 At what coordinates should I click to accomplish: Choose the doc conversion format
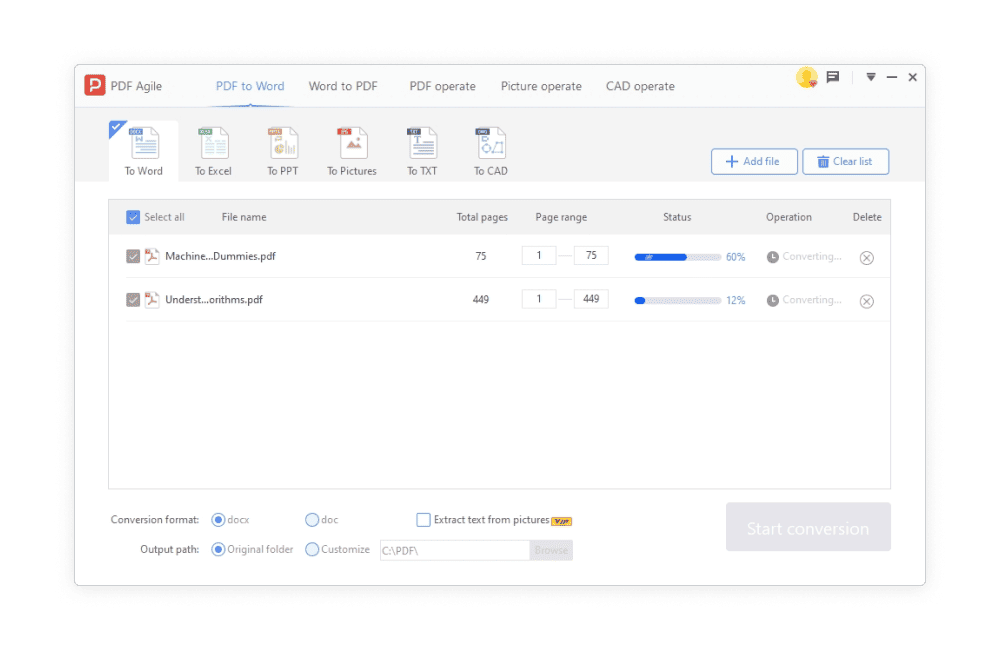pos(312,520)
